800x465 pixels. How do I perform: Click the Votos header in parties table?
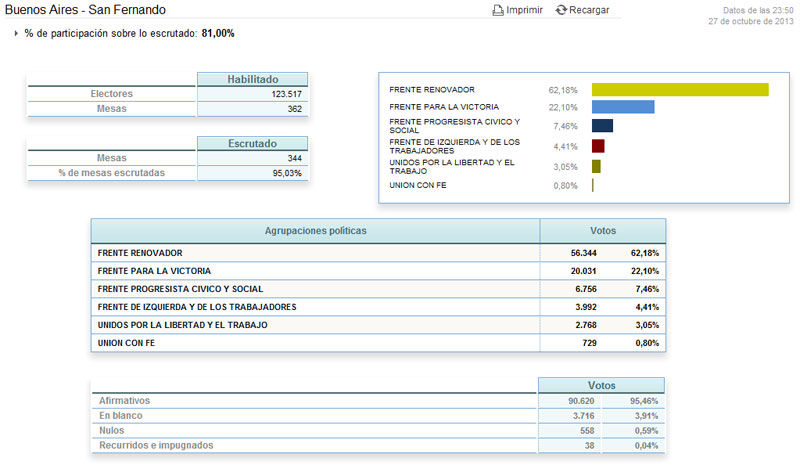[603, 231]
